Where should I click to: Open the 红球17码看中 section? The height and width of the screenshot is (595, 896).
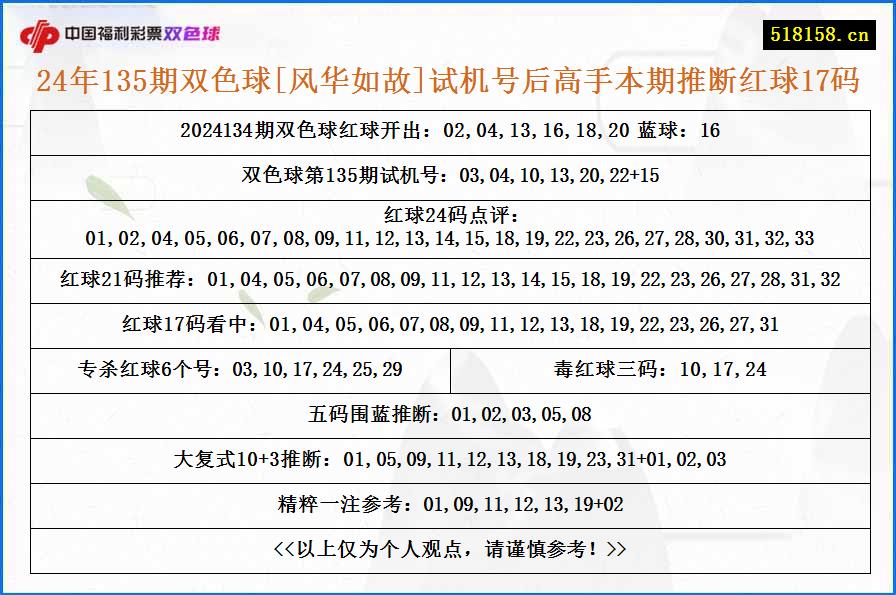(448, 323)
